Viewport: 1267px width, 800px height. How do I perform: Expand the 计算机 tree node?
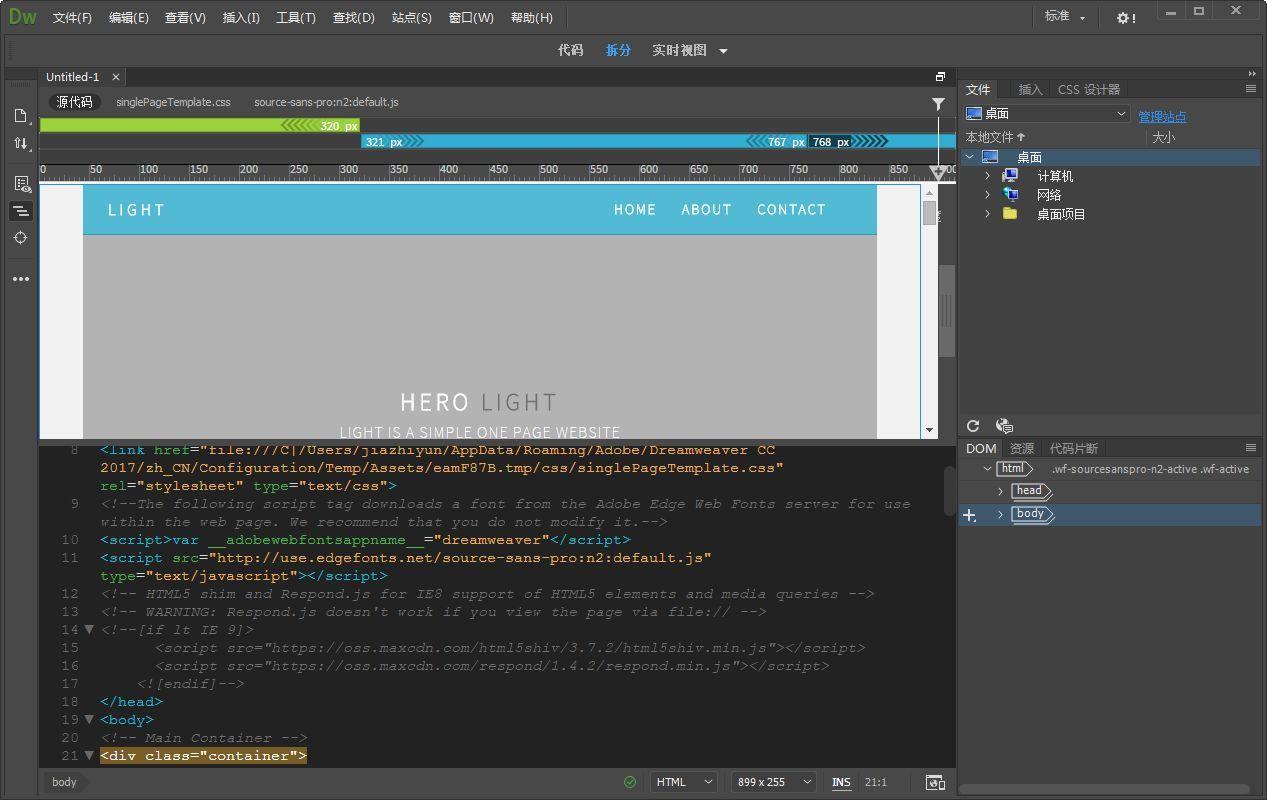(x=987, y=176)
